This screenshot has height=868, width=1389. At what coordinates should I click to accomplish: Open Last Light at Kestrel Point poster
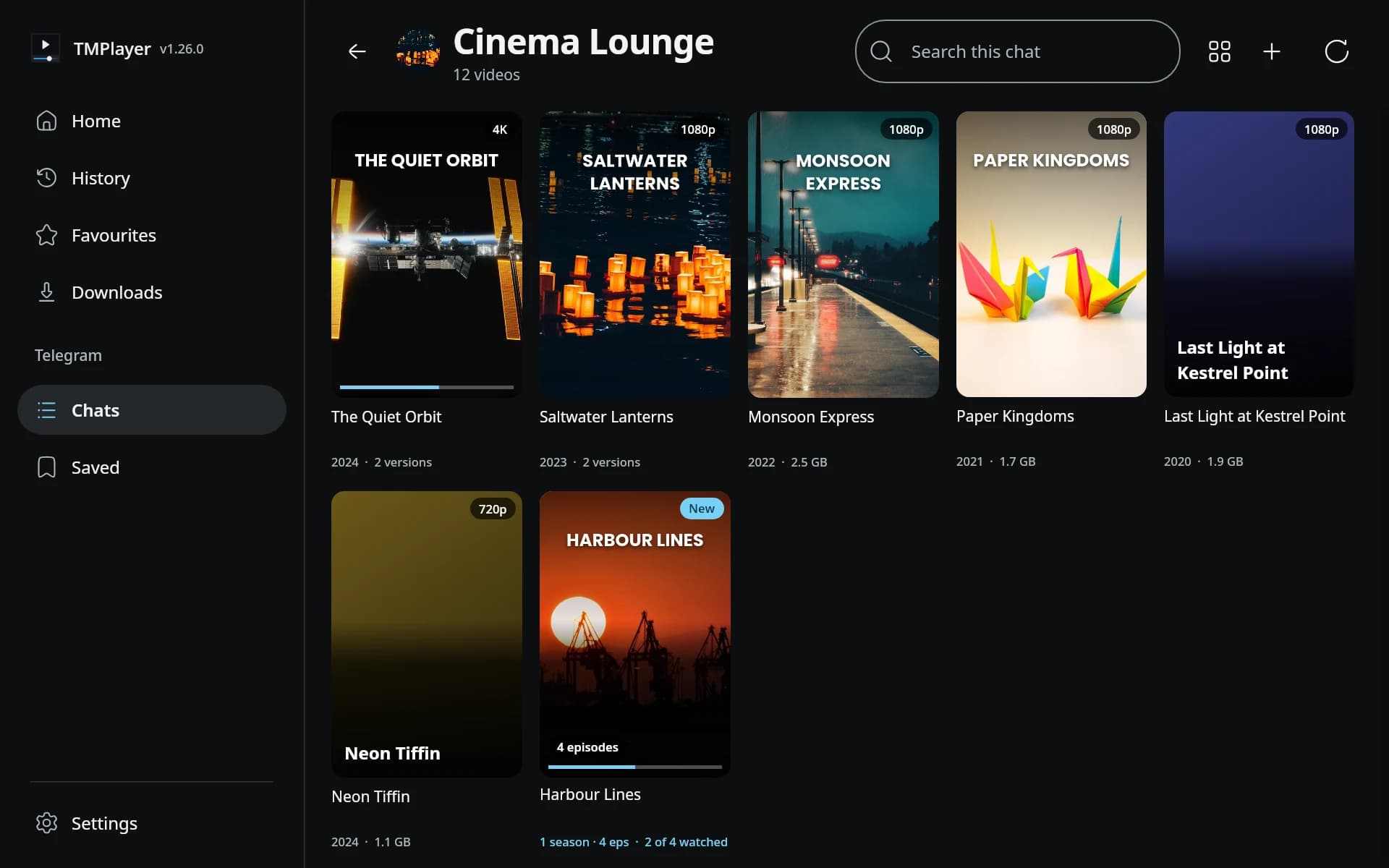point(1259,254)
